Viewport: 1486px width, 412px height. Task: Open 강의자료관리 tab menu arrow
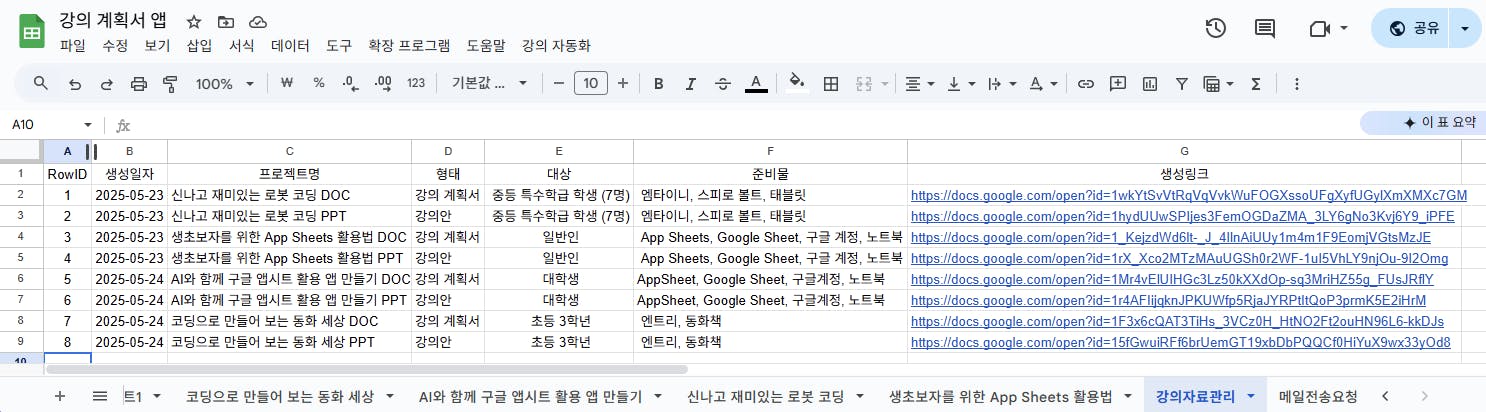(x=1251, y=396)
